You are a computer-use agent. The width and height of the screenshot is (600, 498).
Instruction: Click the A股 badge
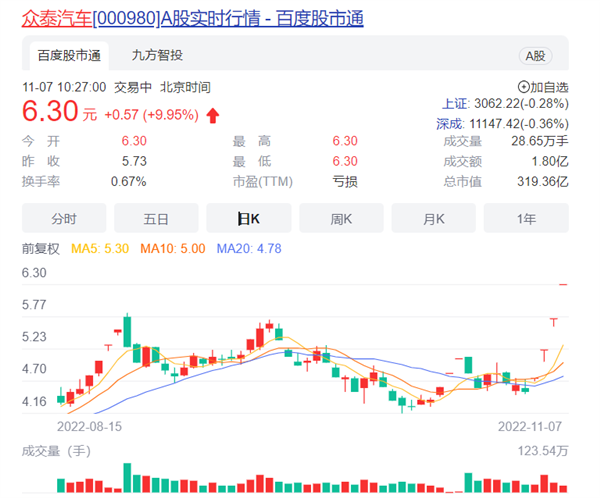pyautogui.click(x=536, y=56)
